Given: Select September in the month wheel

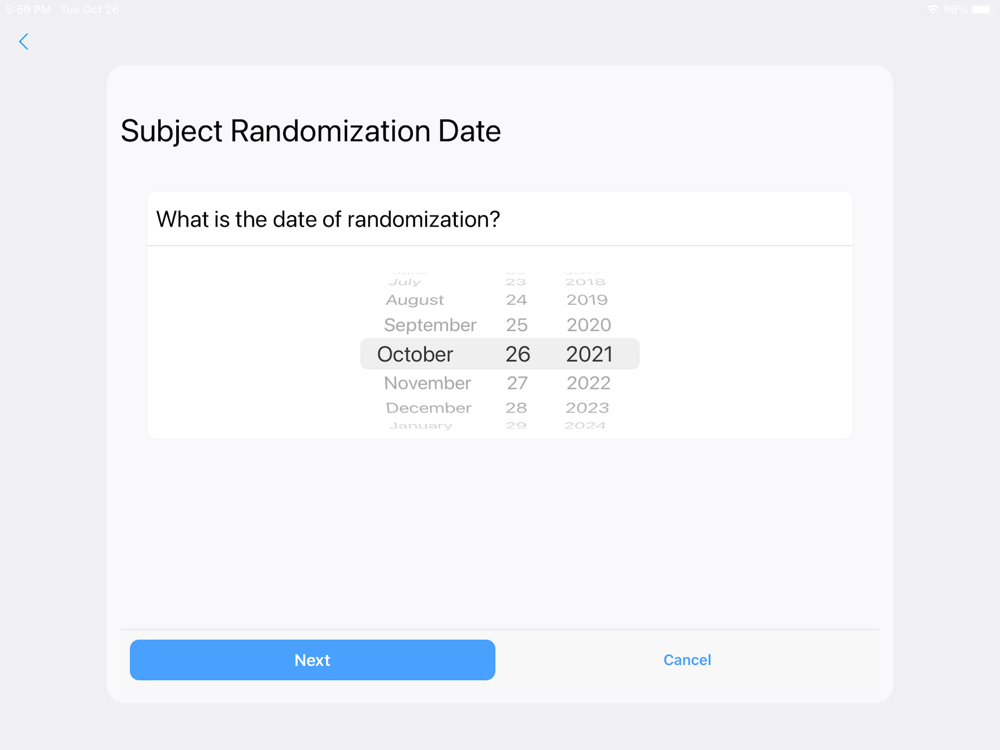Looking at the screenshot, I should pyautogui.click(x=430, y=325).
